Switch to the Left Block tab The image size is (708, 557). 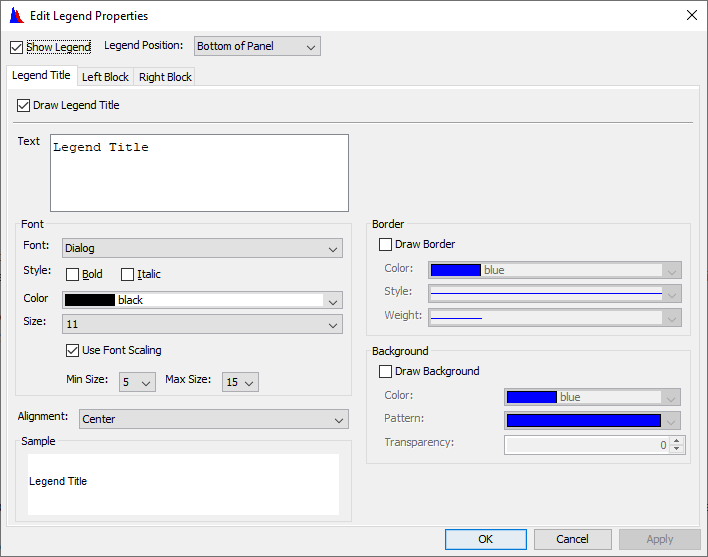point(105,77)
